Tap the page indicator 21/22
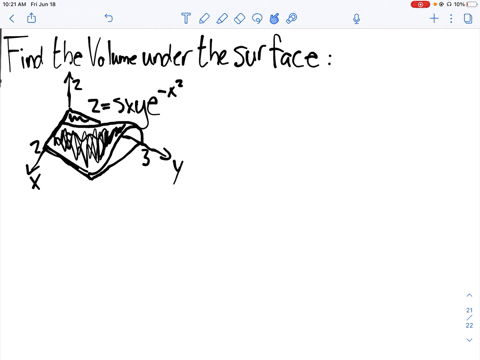Image resolution: width=480 pixels, height=360 pixels. point(469,318)
